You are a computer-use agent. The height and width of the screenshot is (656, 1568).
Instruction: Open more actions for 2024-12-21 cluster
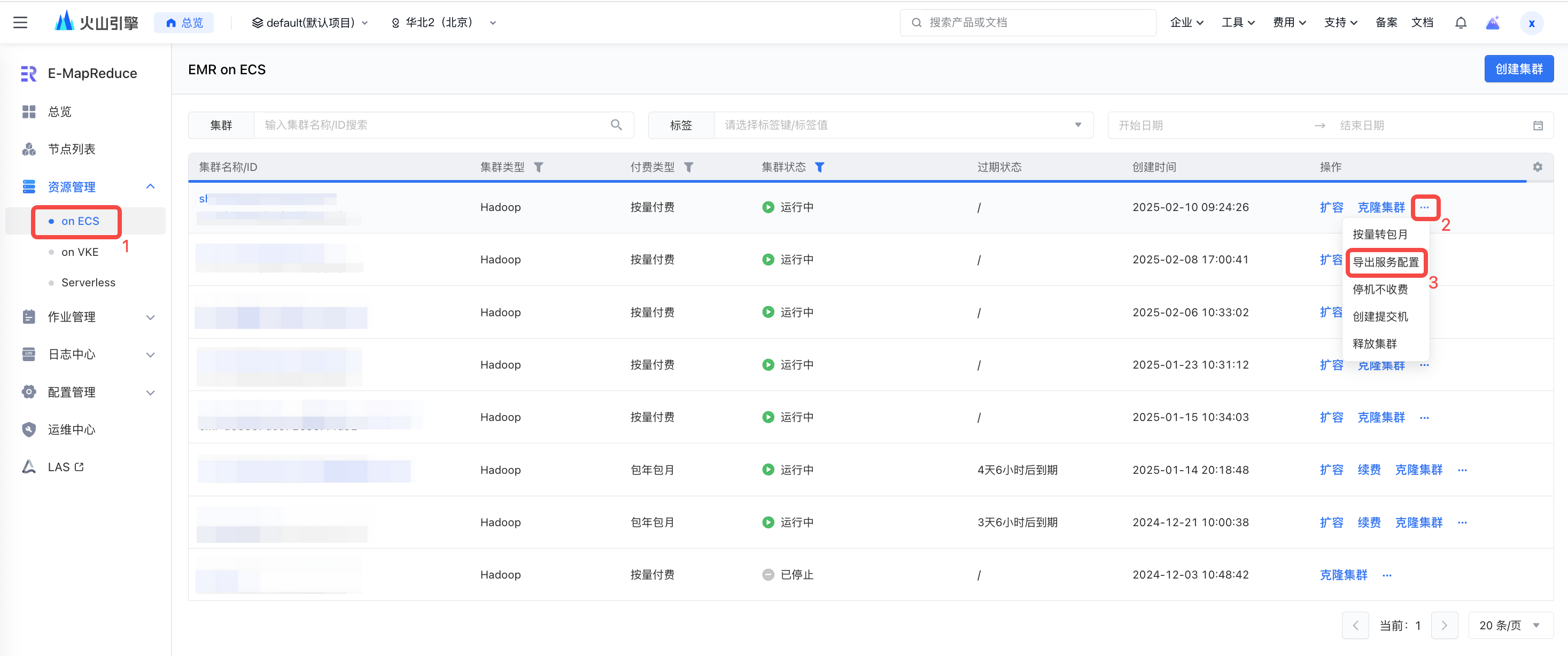[x=1462, y=522]
